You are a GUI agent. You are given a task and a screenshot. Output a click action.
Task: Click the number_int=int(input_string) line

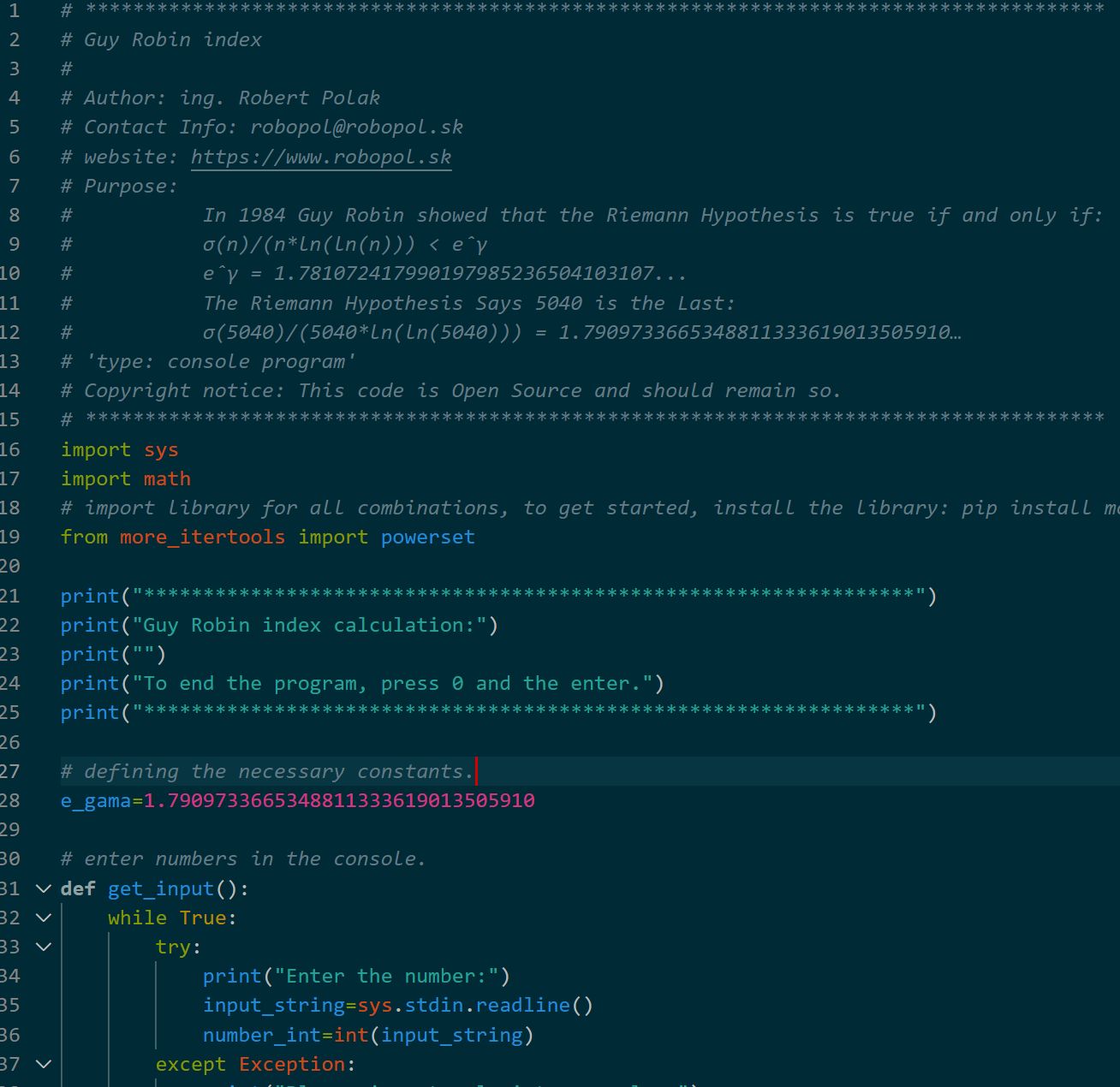pos(368,1035)
